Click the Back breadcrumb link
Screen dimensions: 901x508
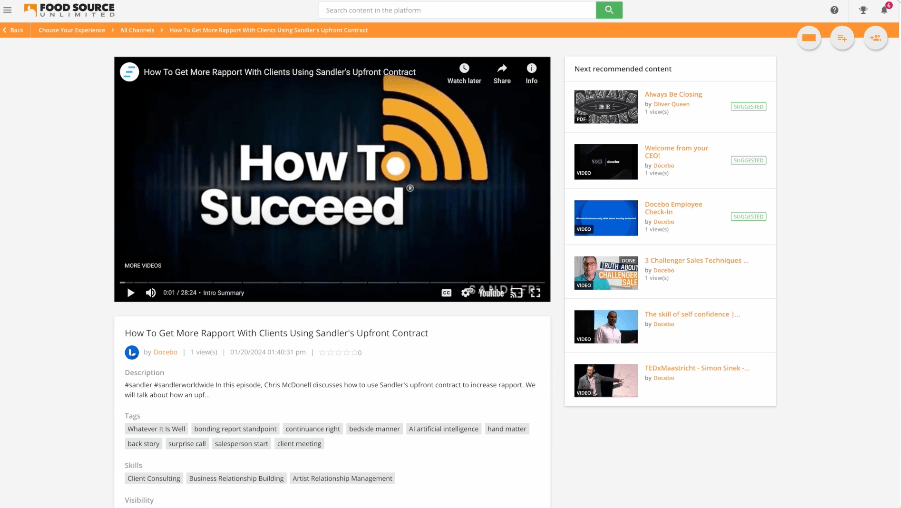point(15,30)
